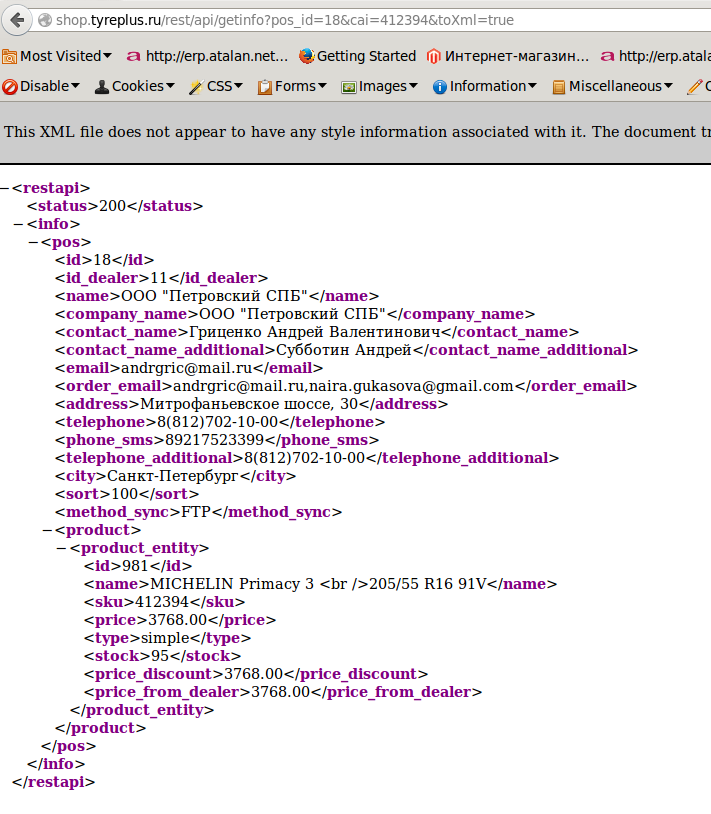711x814 pixels.
Task: Click city value Санкт-Петербург
Action: point(173,476)
